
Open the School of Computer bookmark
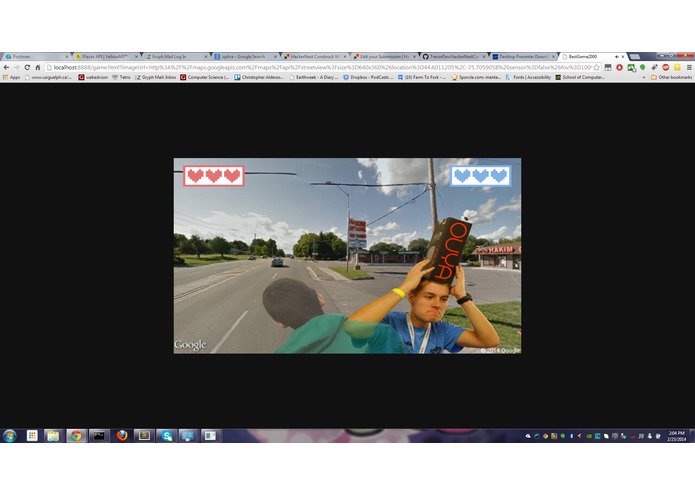[580, 77]
